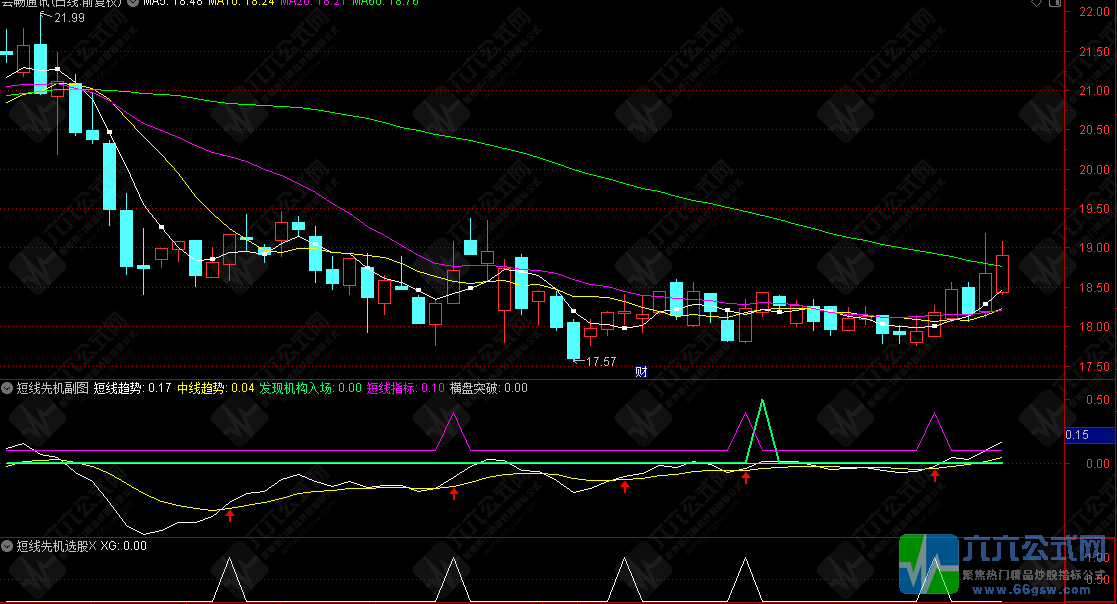This screenshot has height=604, width=1117.
Task: Click the green 发现机构入场: 0.00 label
Action: [x=311, y=388]
